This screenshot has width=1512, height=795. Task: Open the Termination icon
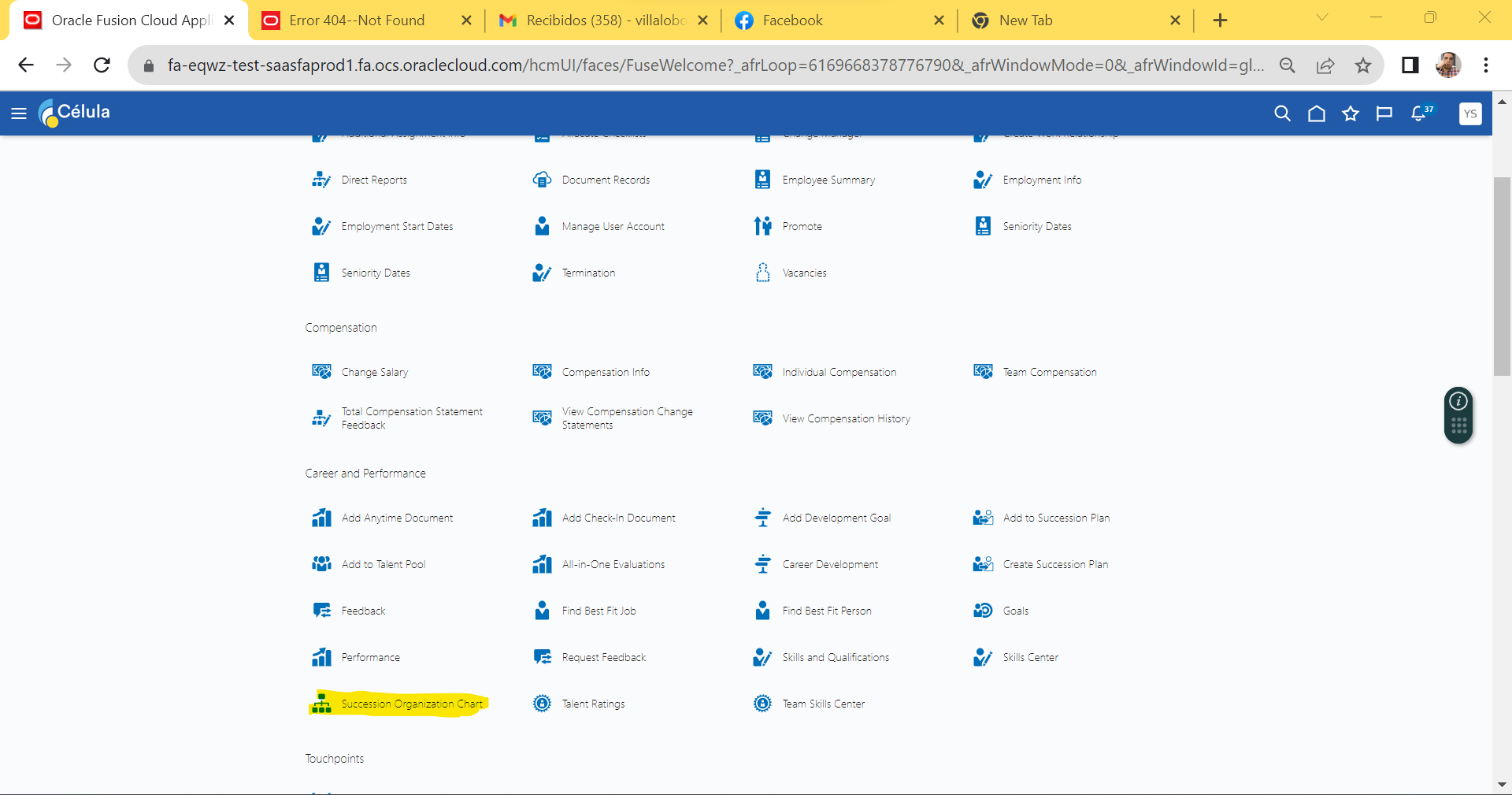click(542, 273)
